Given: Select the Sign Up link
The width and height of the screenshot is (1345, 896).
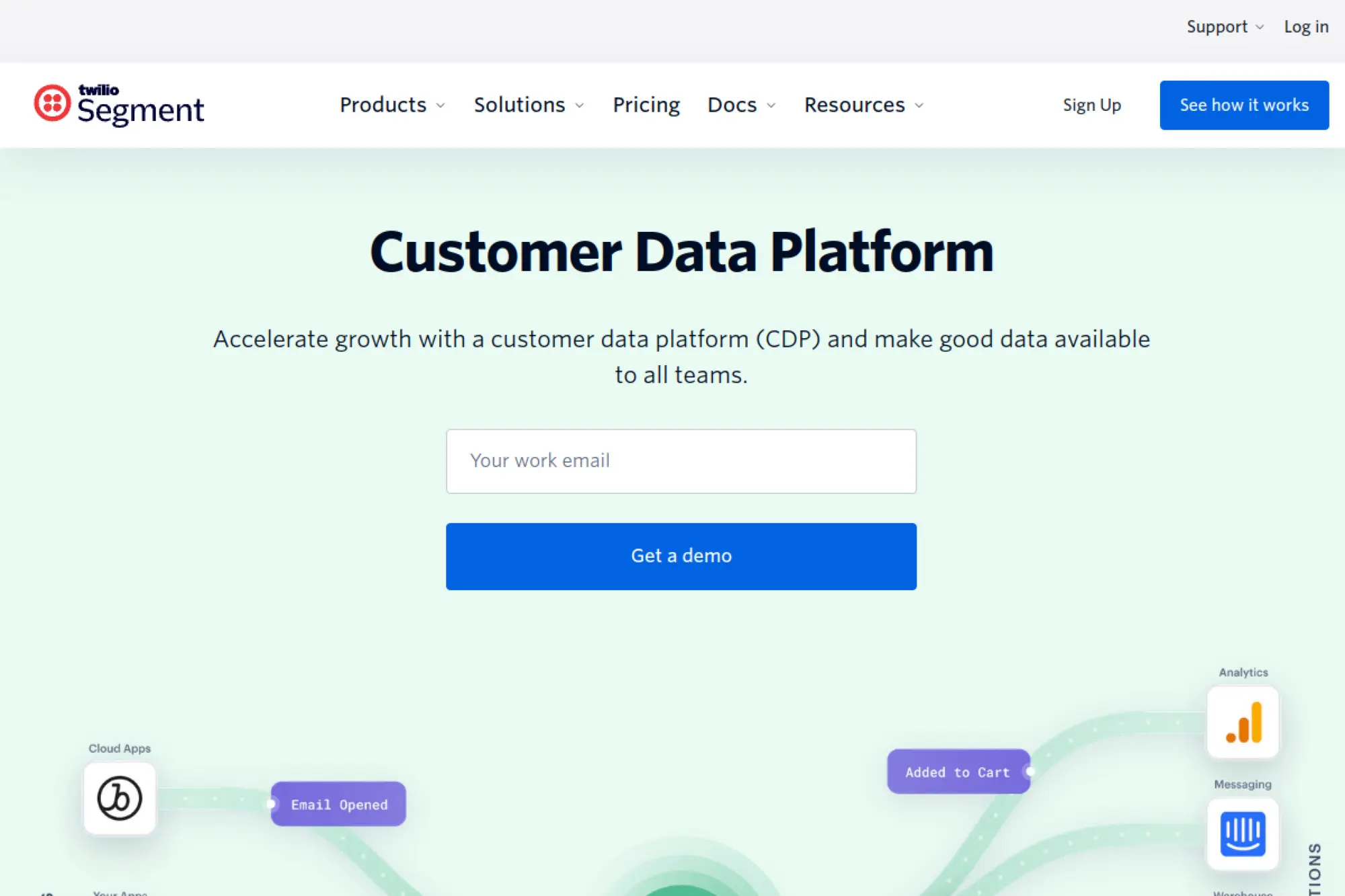Looking at the screenshot, I should click(x=1091, y=105).
